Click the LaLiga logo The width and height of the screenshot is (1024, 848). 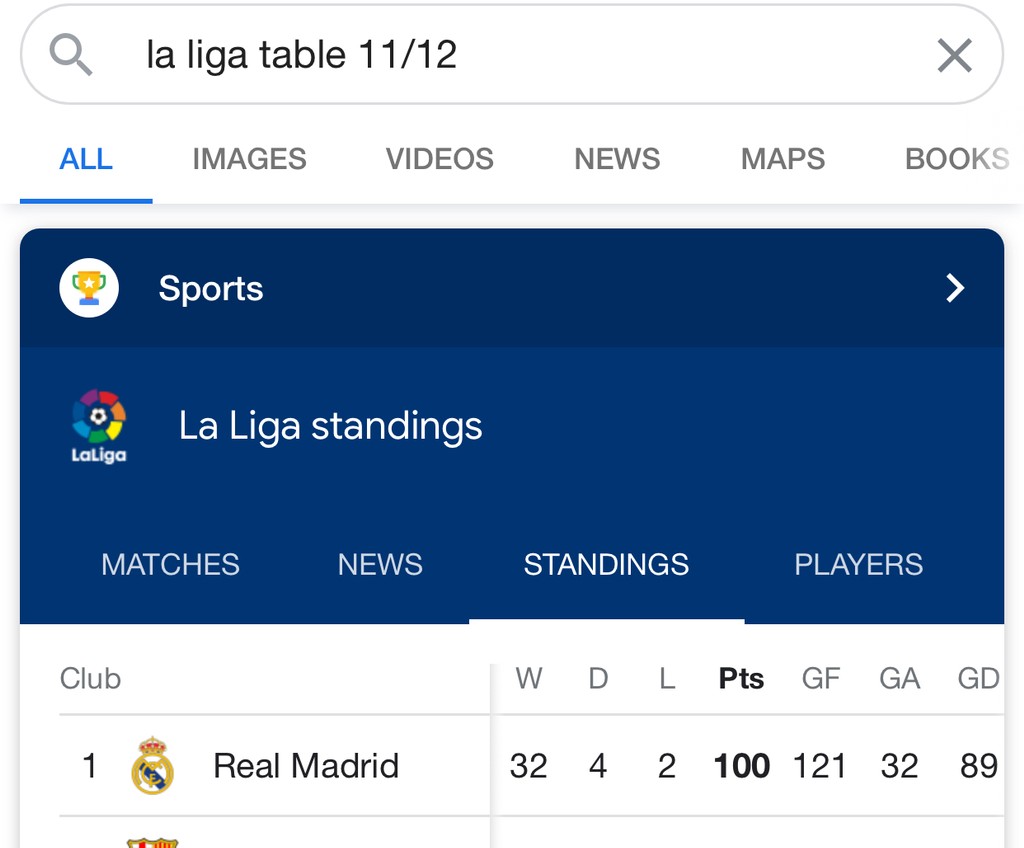point(99,426)
